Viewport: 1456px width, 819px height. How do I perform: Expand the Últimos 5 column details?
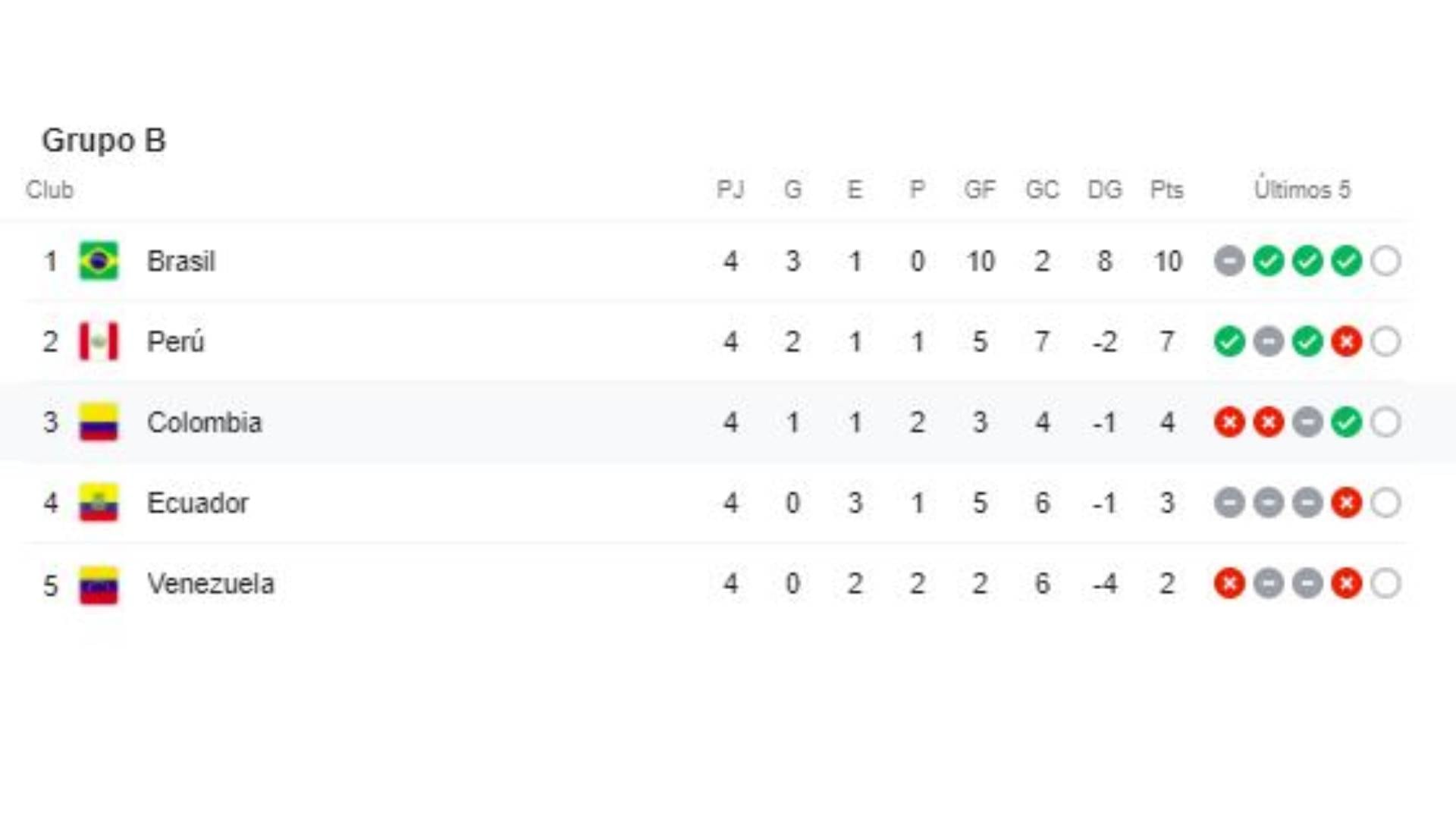click(x=1303, y=191)
